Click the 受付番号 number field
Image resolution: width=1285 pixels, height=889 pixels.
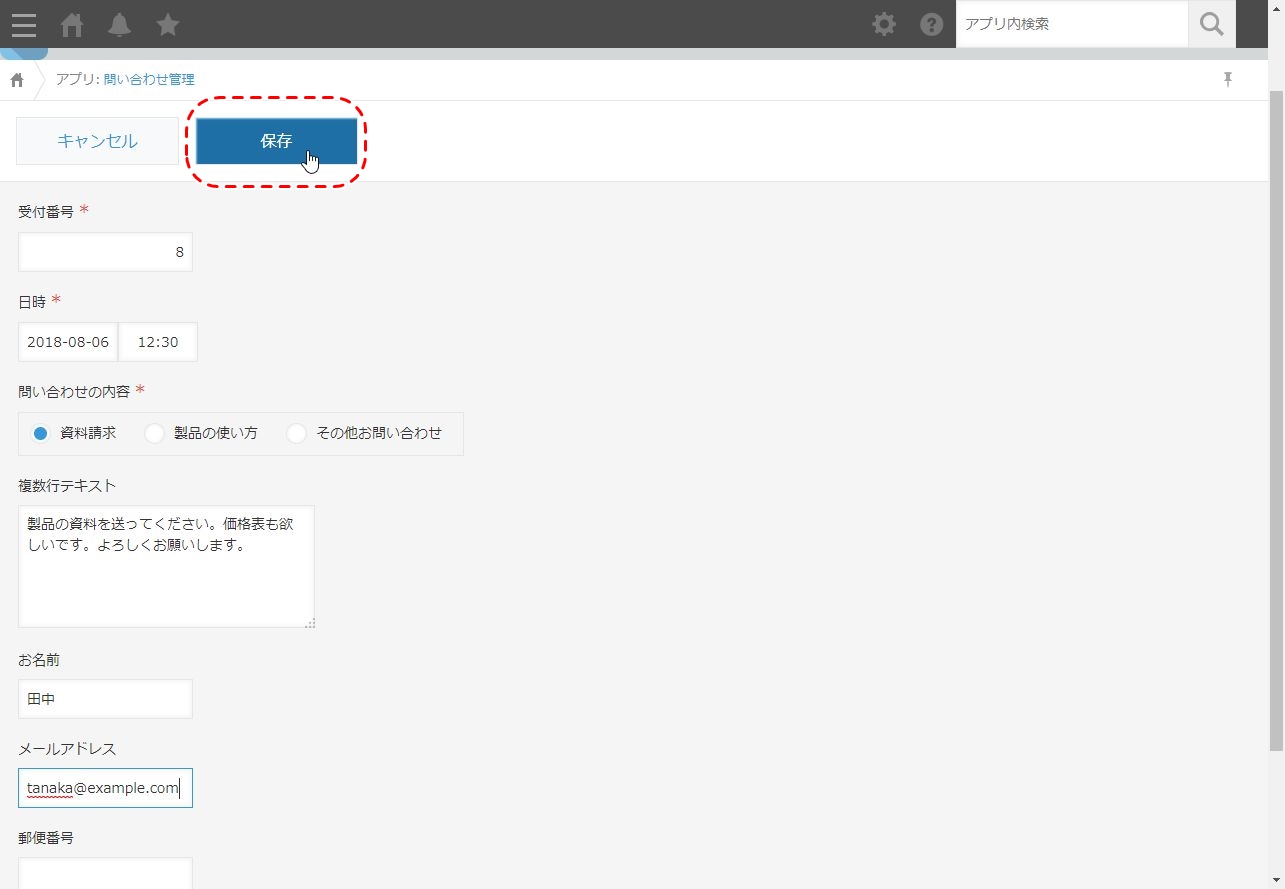tap(105, 252)
